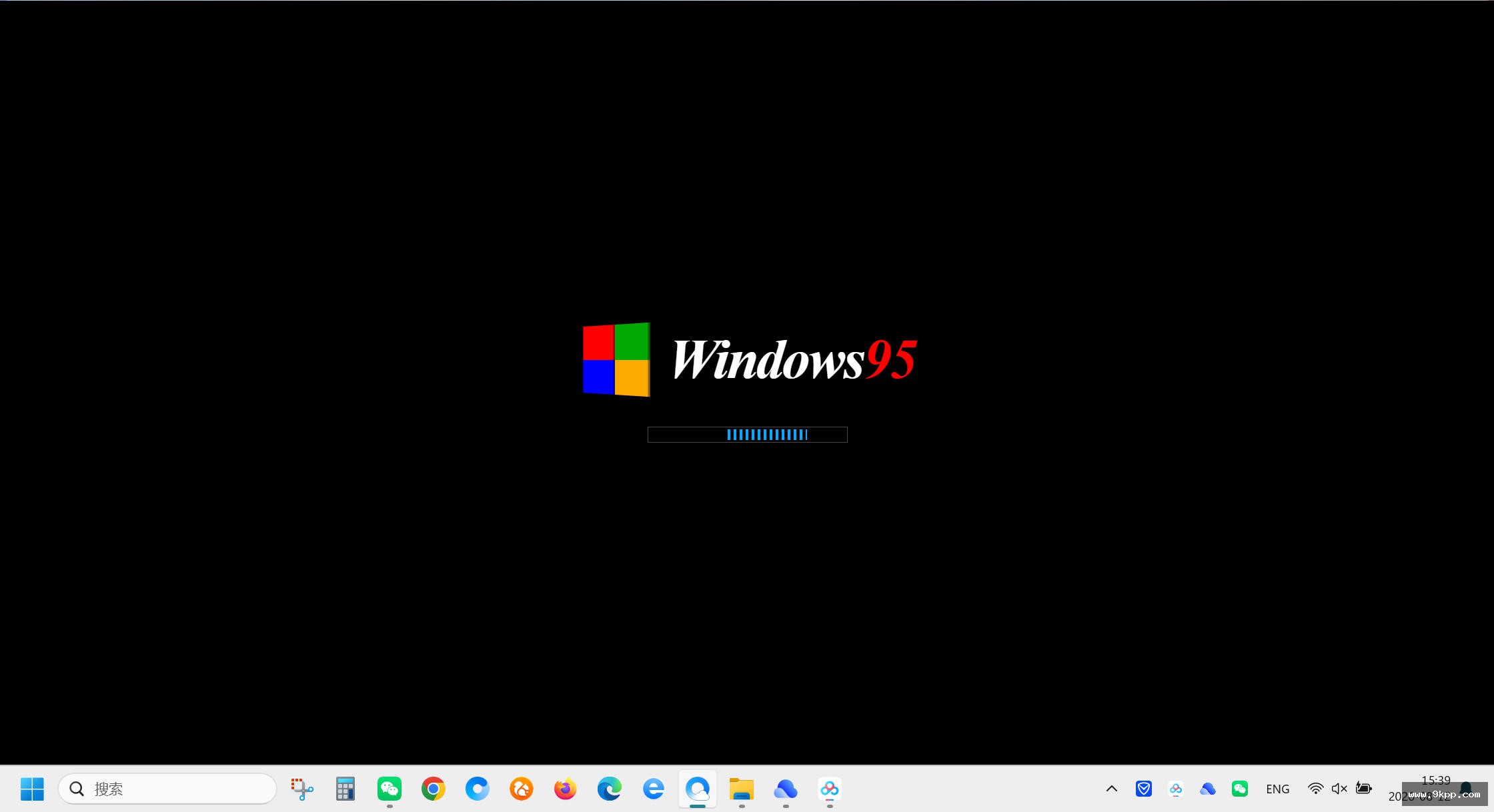1494x812 pixels.
Task: Click Baidu Netdisk tray icon
Action: [1176, 789]
